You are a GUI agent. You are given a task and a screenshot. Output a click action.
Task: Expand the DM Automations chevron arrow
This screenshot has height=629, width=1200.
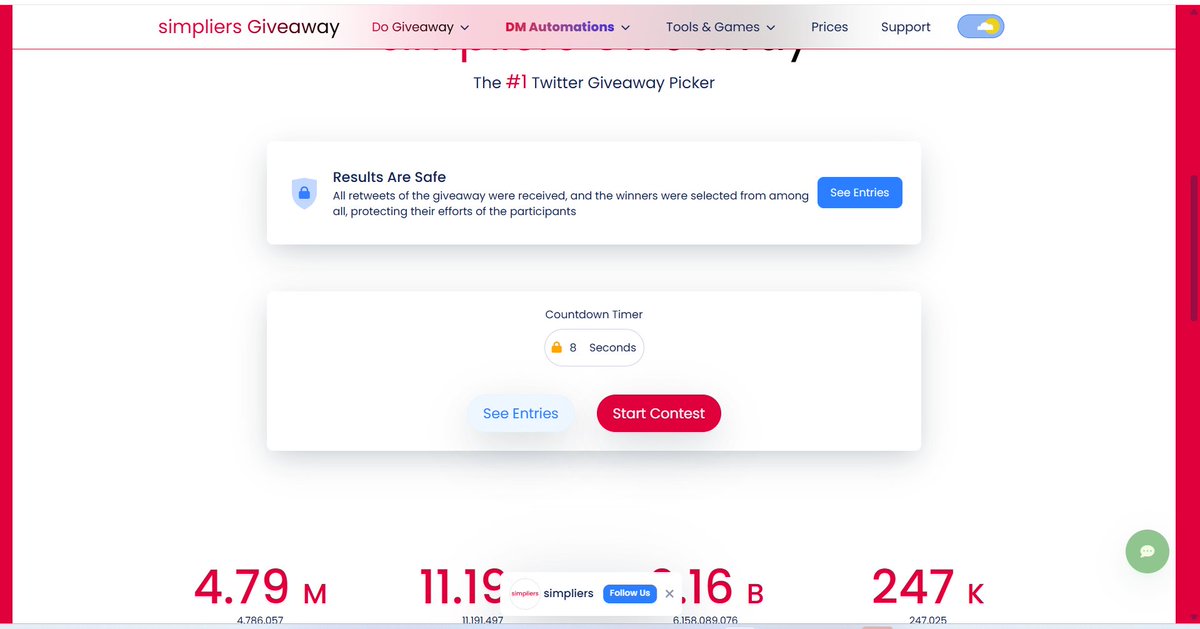pos(625,28)
